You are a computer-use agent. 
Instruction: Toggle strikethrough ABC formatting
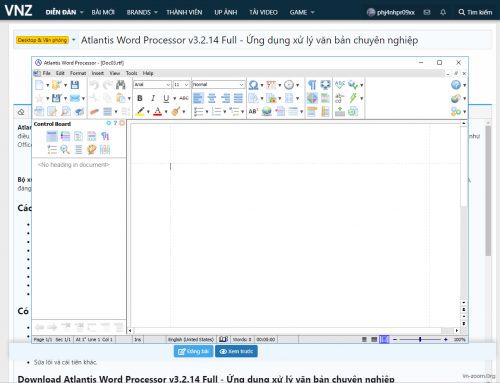(x=184, y=98)
